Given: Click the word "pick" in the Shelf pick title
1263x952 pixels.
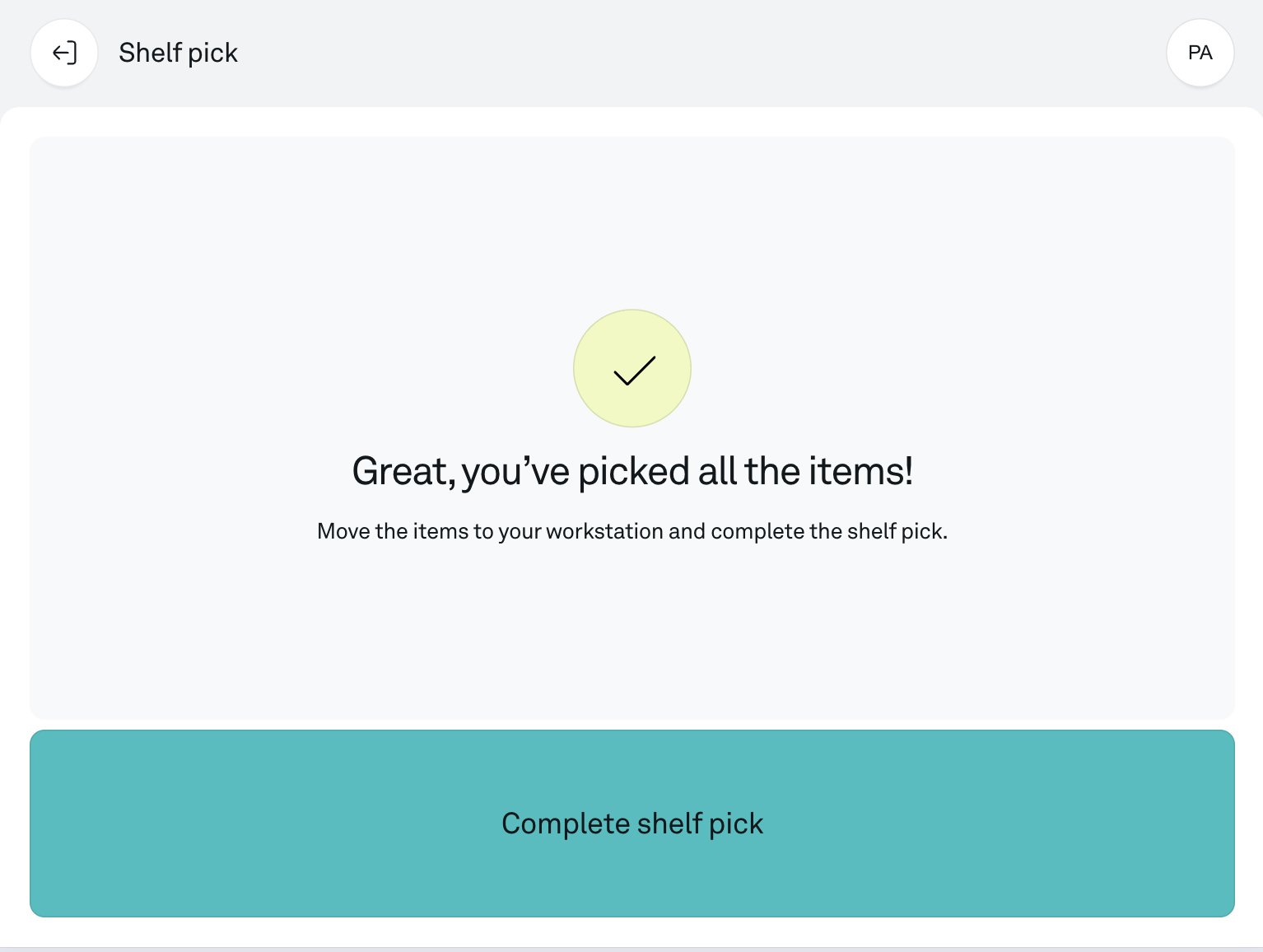Looking at the screenshot, I should coord(212,54).
